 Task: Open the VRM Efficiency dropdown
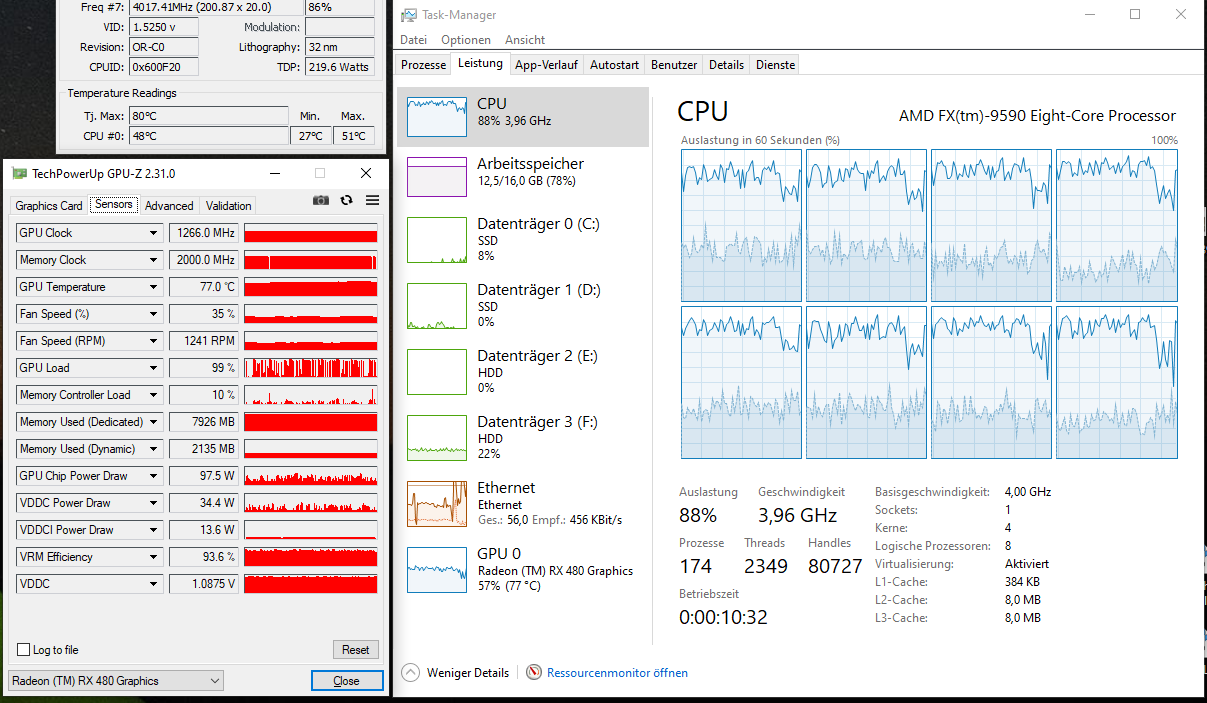153,557
